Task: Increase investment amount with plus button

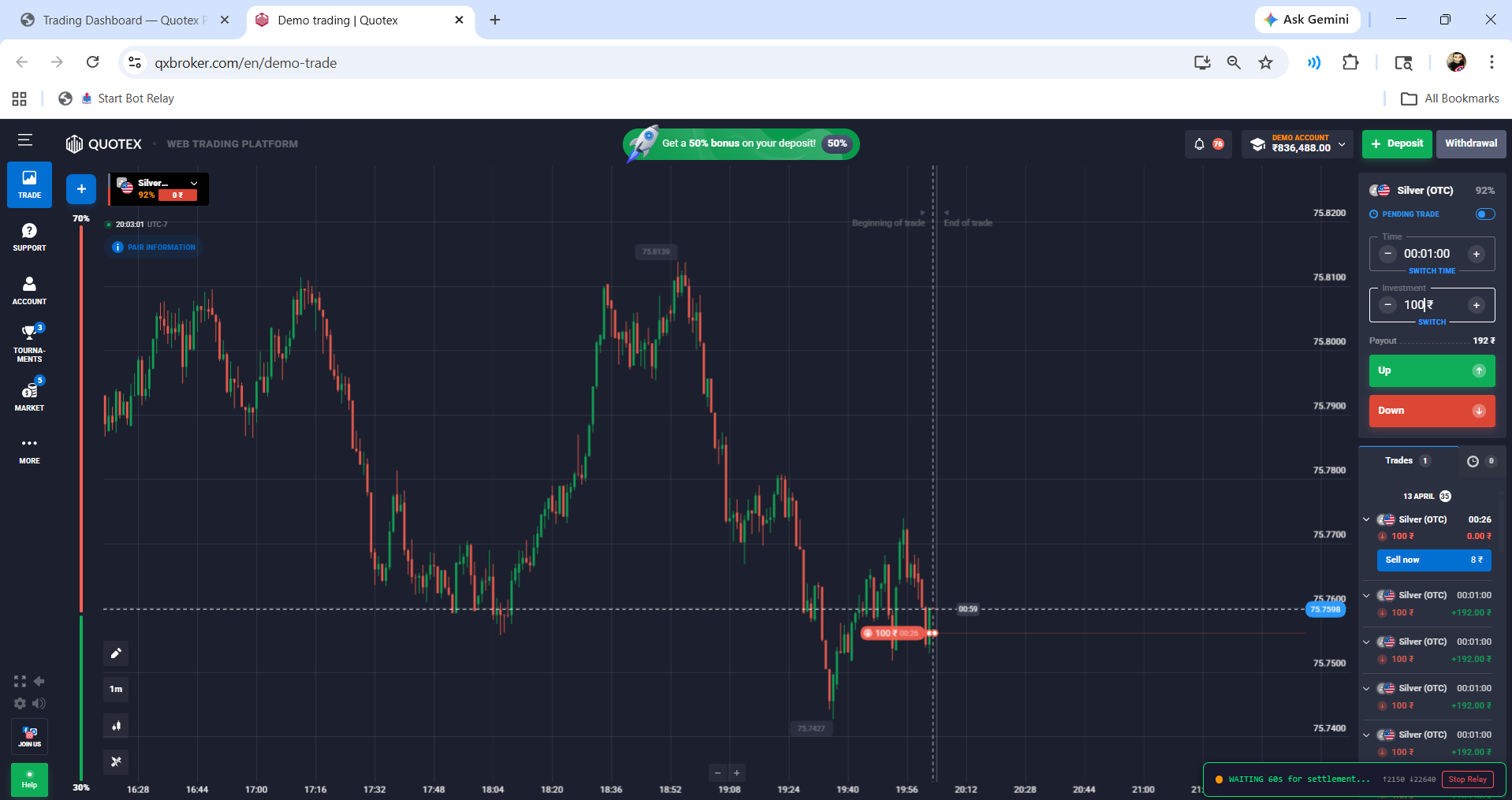Action: [x=1477, y=305]
